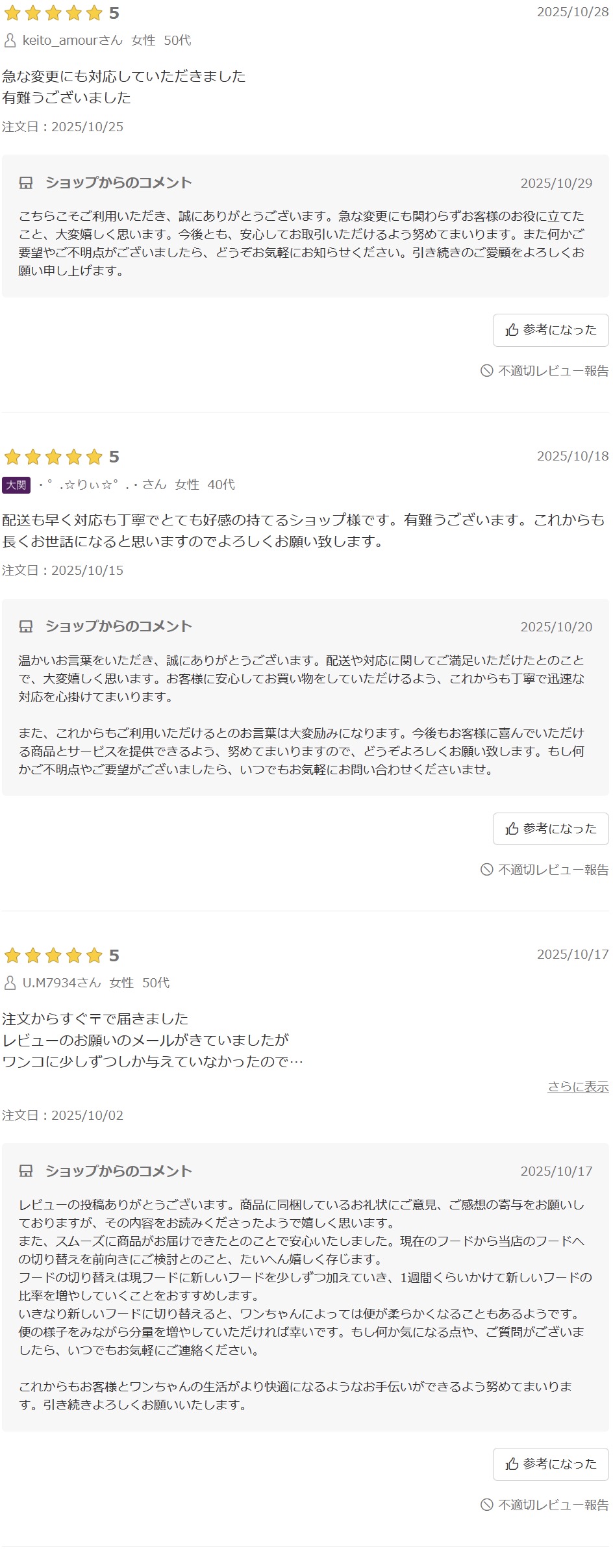Click report icon under U.M7934's review

coord(486,1505)
